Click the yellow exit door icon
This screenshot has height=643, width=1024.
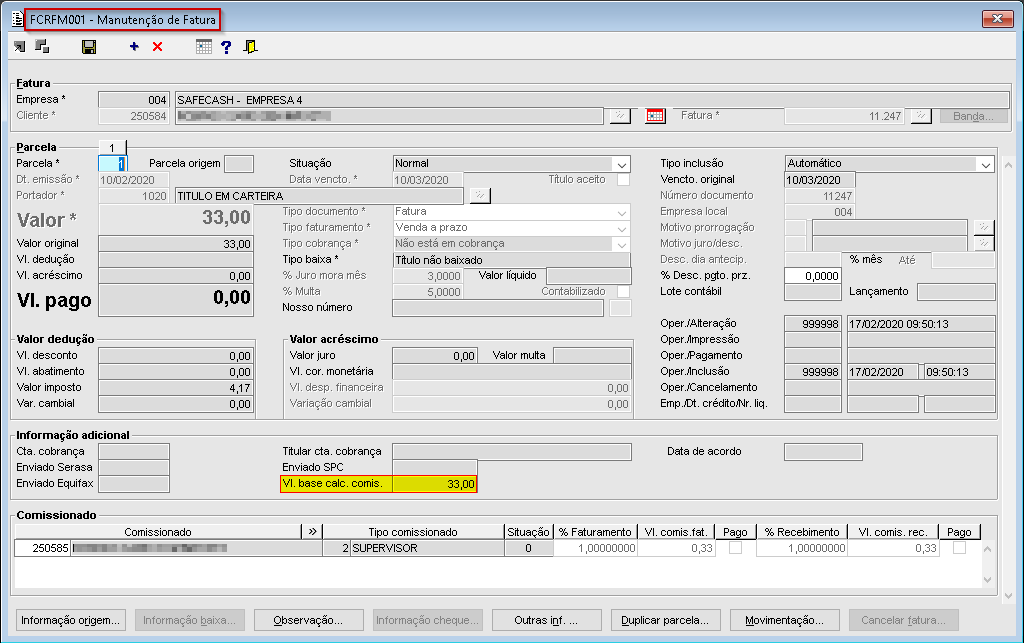tap(250, 47)
